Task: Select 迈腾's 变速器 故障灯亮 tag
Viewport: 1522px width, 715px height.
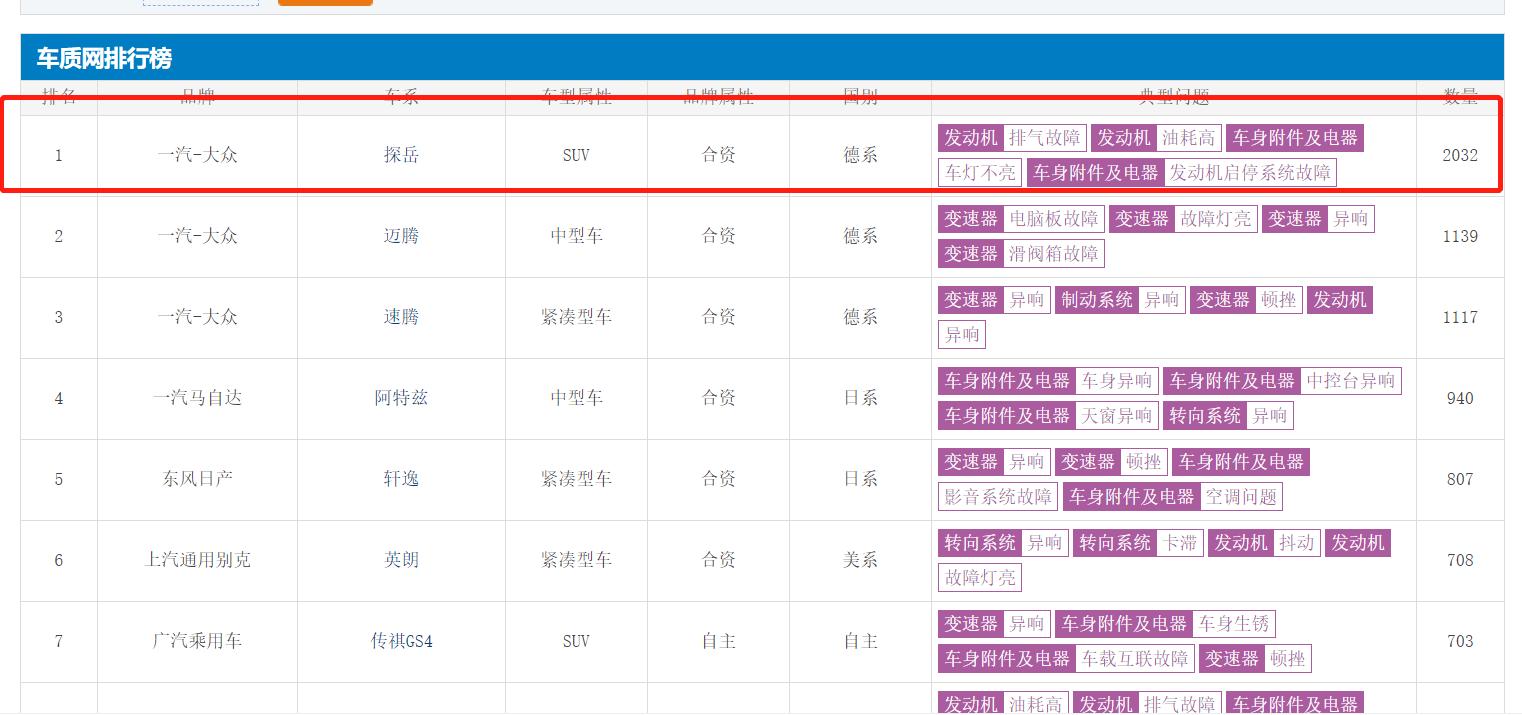Action: click(1183, 219)
